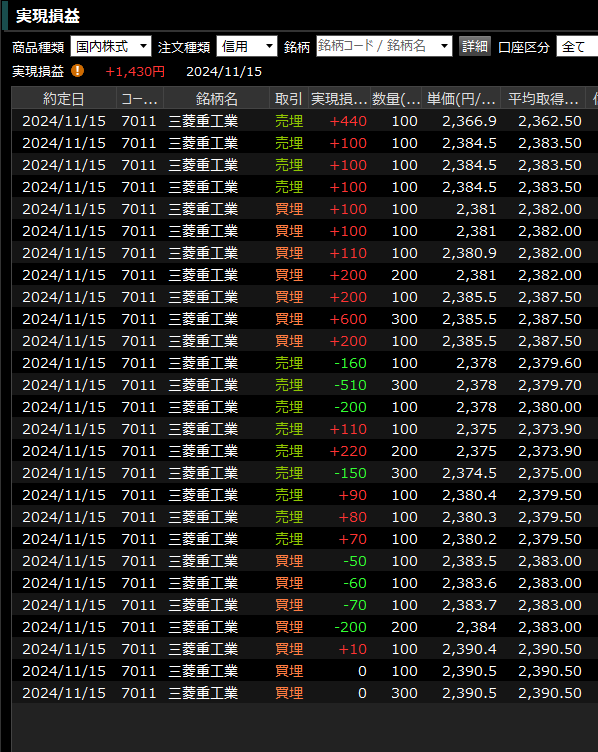Click the price cell 2,383.6
Screen dimensions: 598x752
click(469, 583)
